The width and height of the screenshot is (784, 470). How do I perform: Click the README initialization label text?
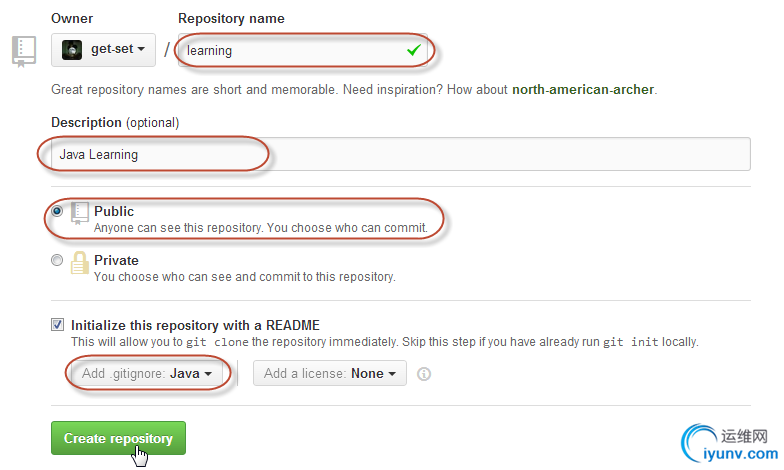coord(195,325)
